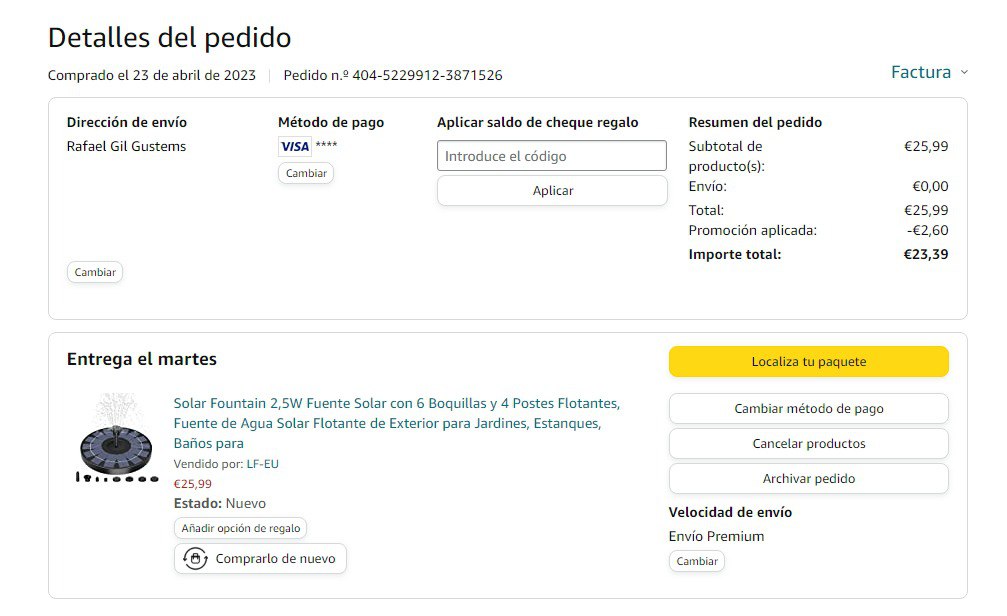Visit the LF-EU seller link
1007x616 pixels.
coord(263,464)
